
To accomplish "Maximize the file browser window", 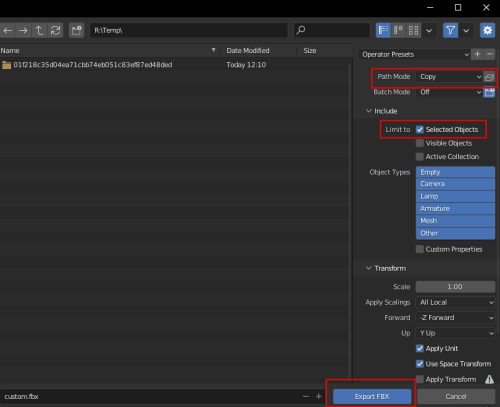I will pyautogui.click(x=458, y=7).
